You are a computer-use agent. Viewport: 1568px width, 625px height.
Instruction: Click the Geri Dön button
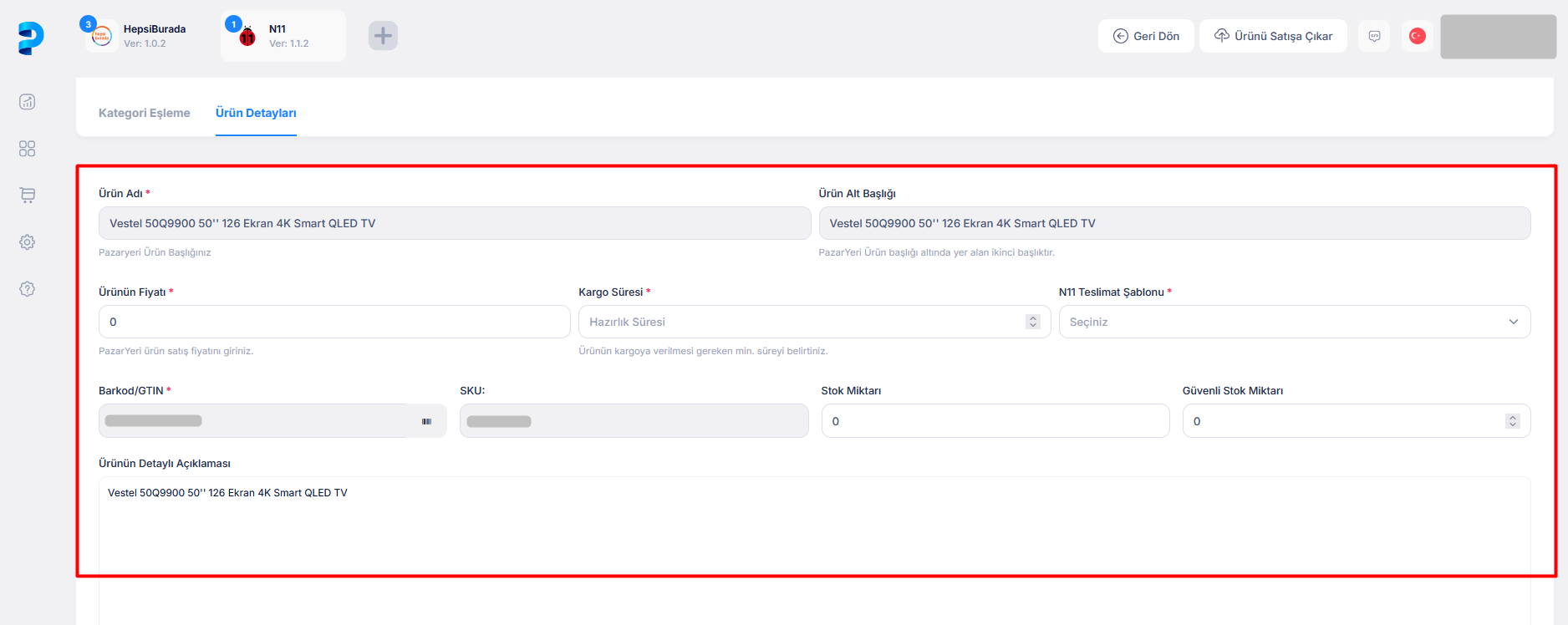pos(1146,36)
